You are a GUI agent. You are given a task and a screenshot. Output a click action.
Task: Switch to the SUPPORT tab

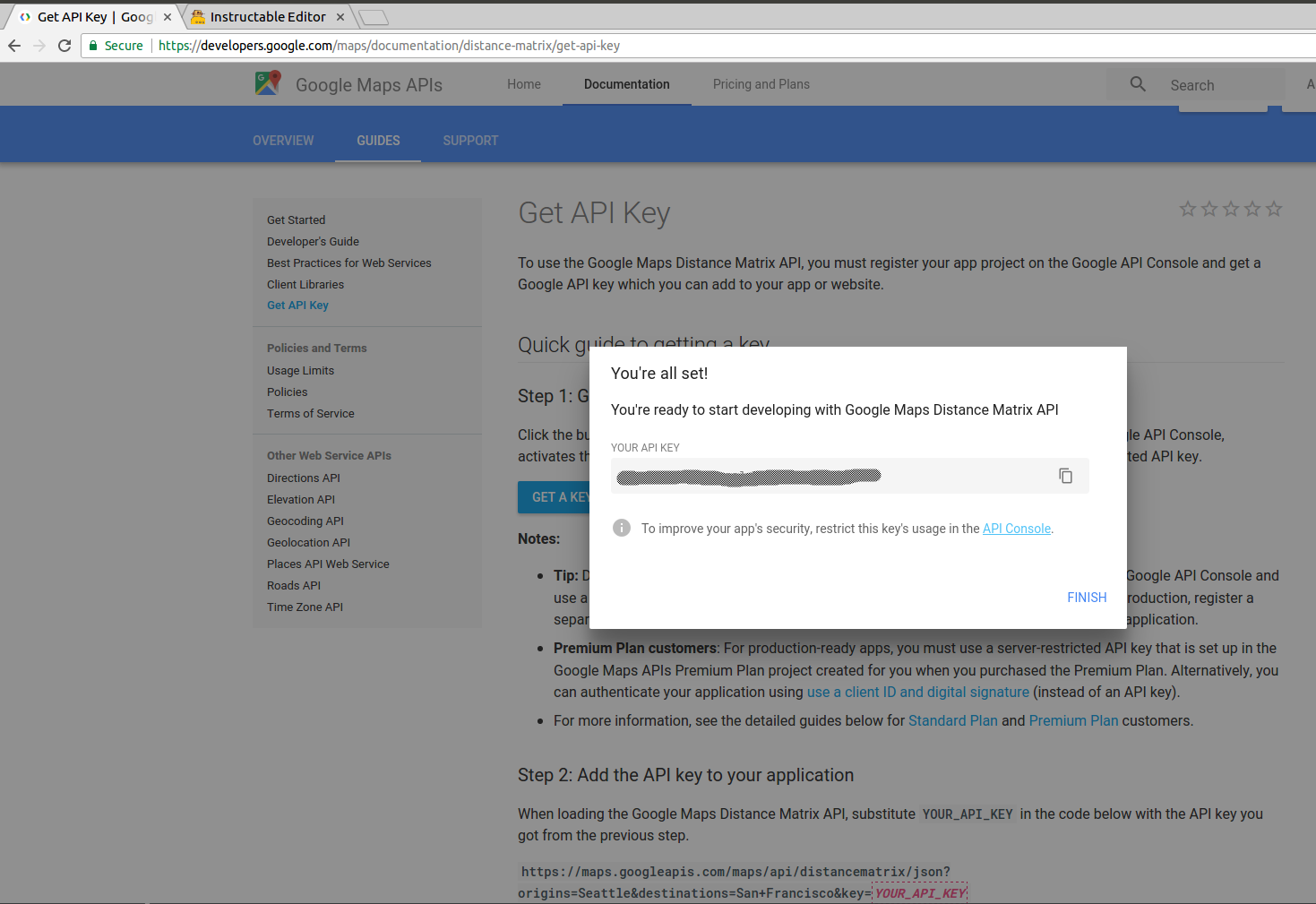pos(470,141)
